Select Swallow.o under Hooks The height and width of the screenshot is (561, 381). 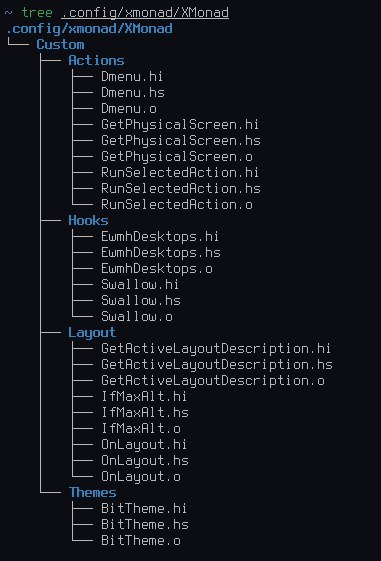click(x=137, y=316)
